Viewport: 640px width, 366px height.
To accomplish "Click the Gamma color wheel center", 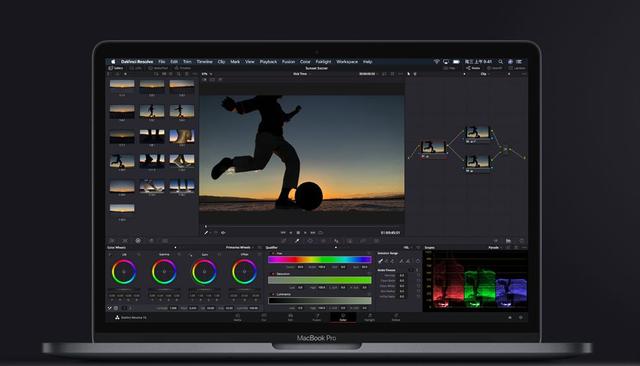I will (x=164, y=272).
